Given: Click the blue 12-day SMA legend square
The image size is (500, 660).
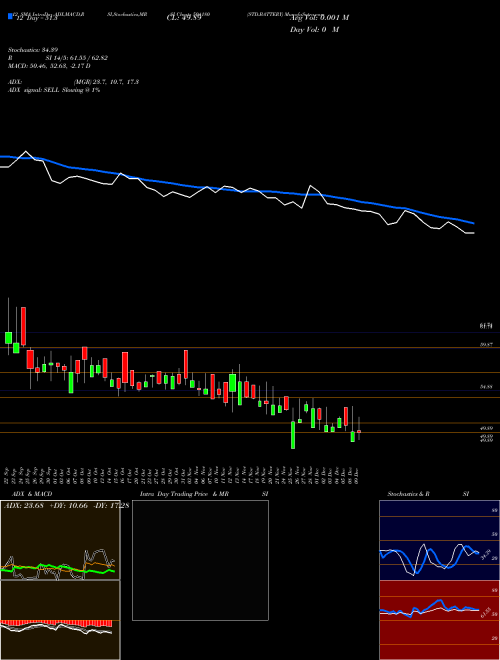Looking at the screenshot, I should [10, 16].
